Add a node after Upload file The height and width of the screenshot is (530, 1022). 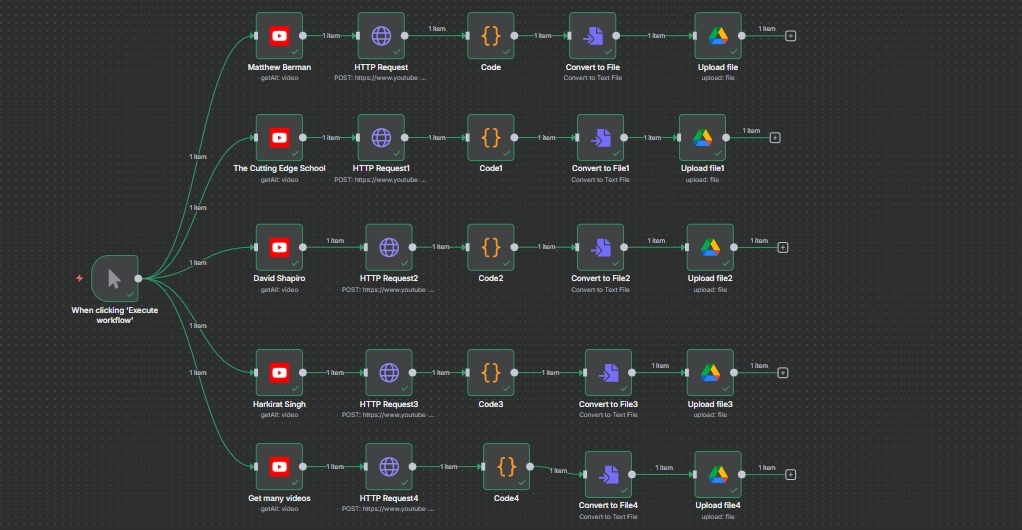point(791,36)
